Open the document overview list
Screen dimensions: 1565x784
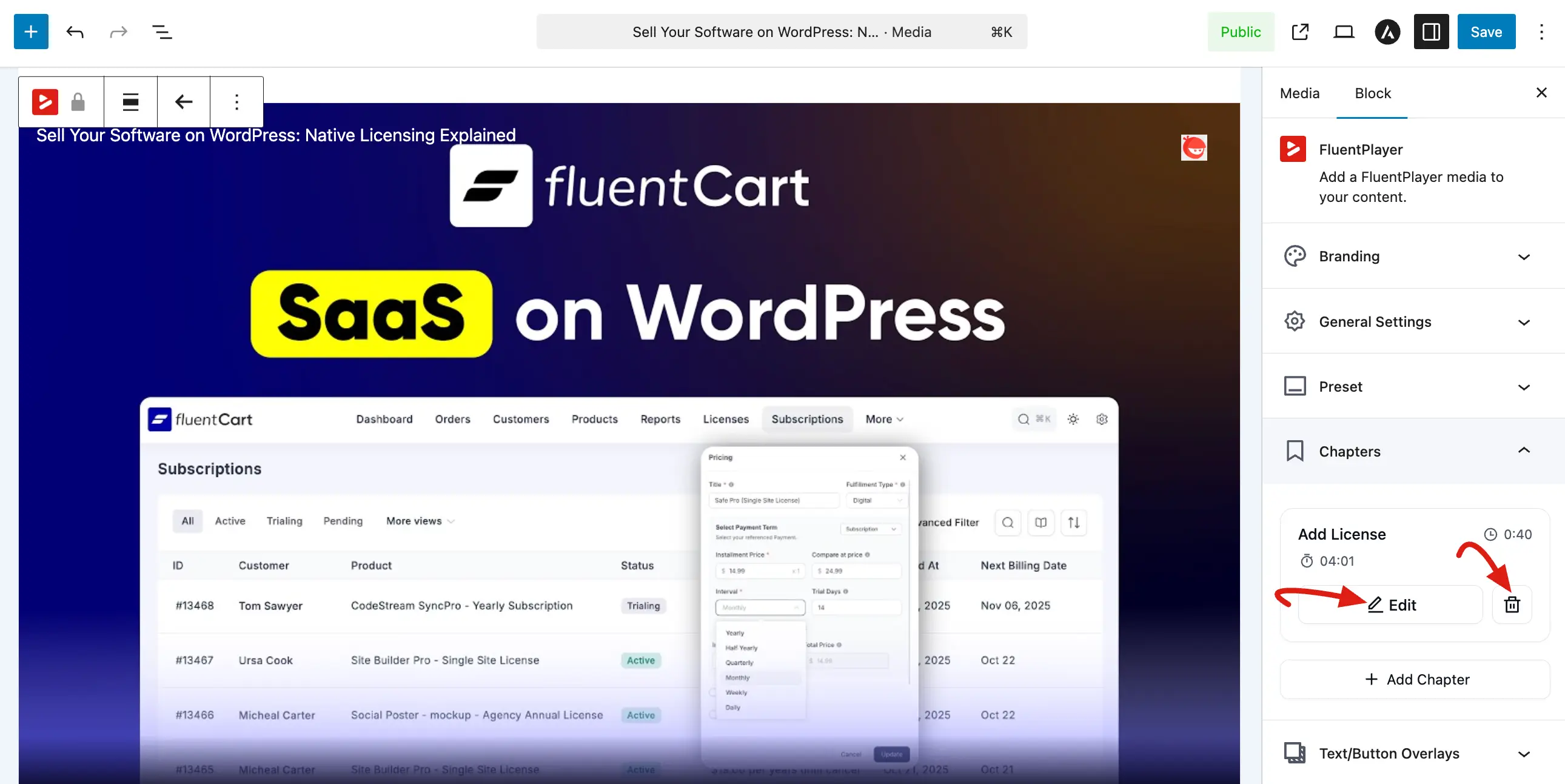(163, 32)
